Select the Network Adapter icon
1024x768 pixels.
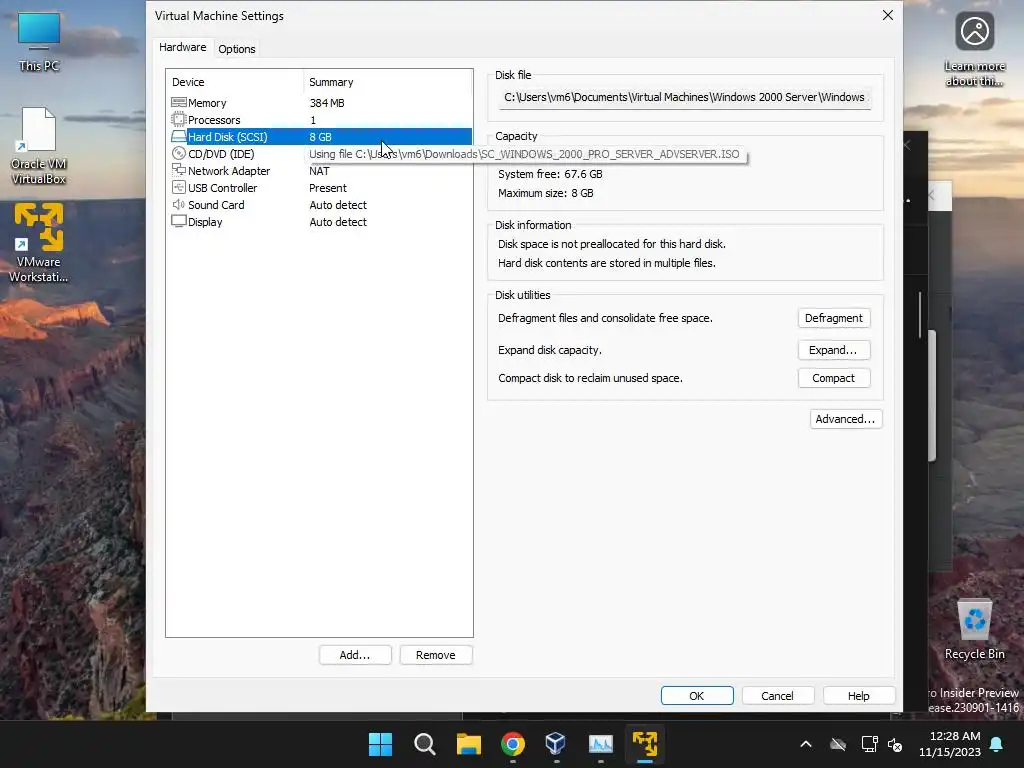point(178,170)
